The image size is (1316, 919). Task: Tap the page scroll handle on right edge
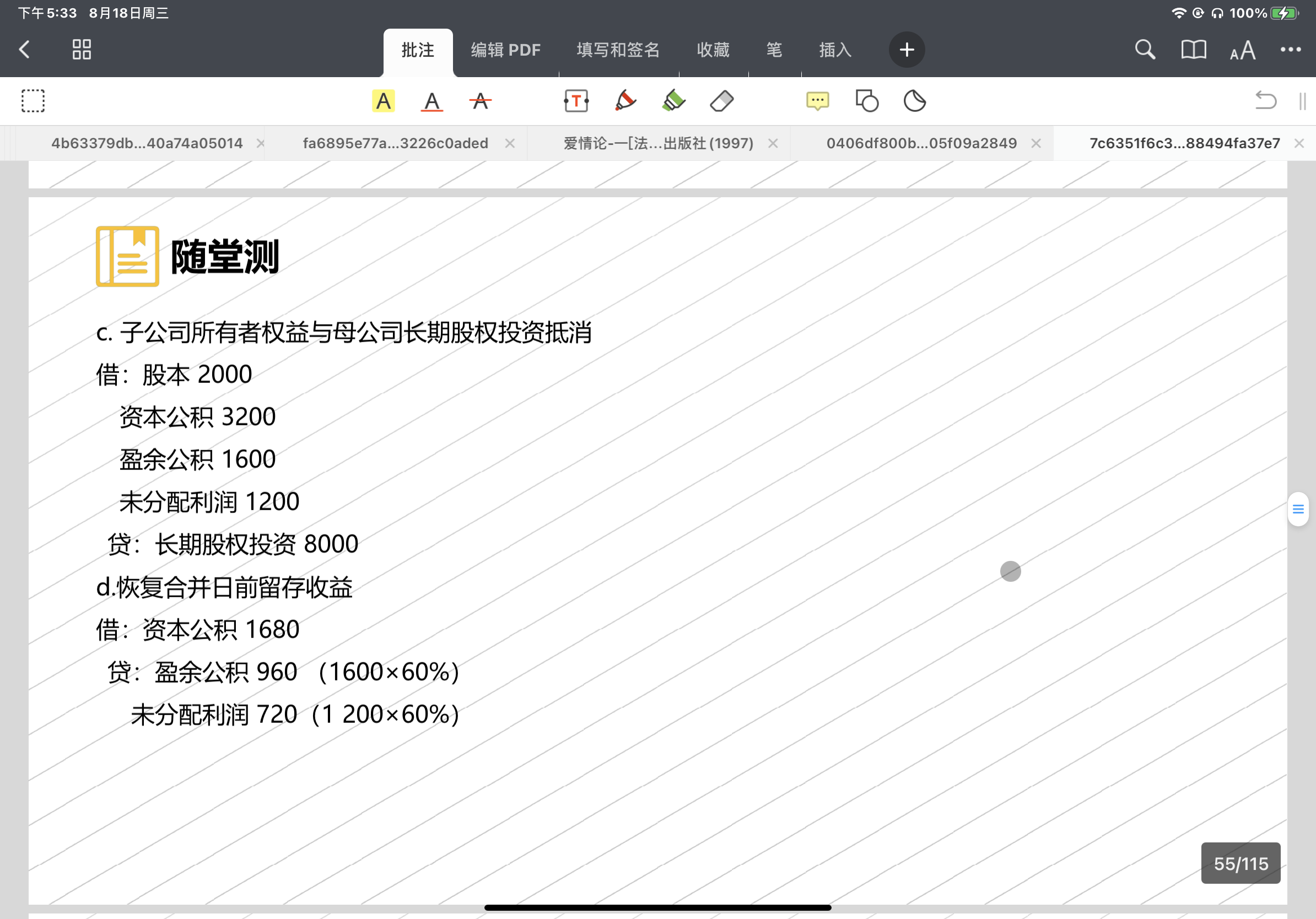1298,509
